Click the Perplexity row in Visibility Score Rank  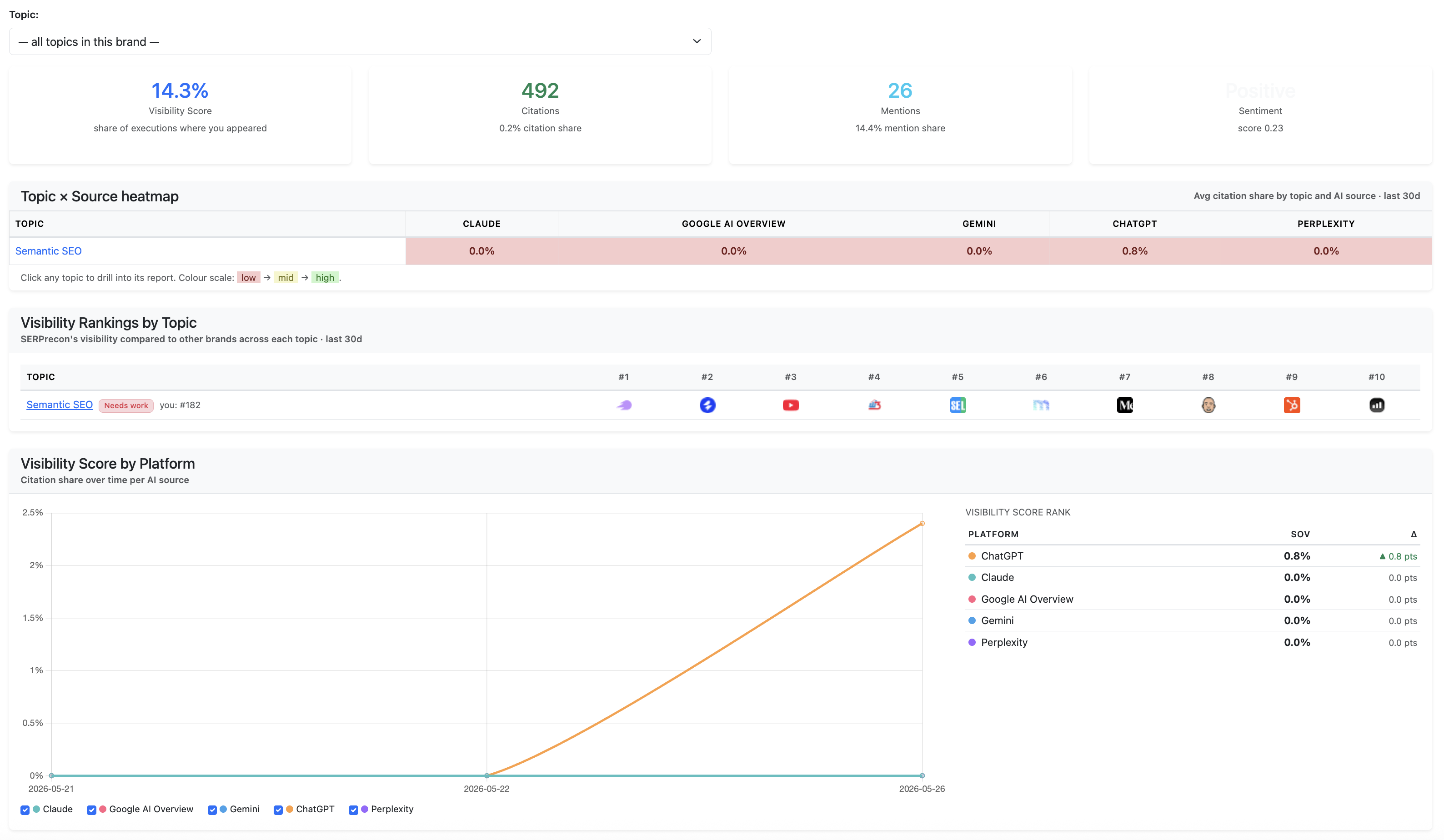pyautogui.click(x=1193, y=642)
